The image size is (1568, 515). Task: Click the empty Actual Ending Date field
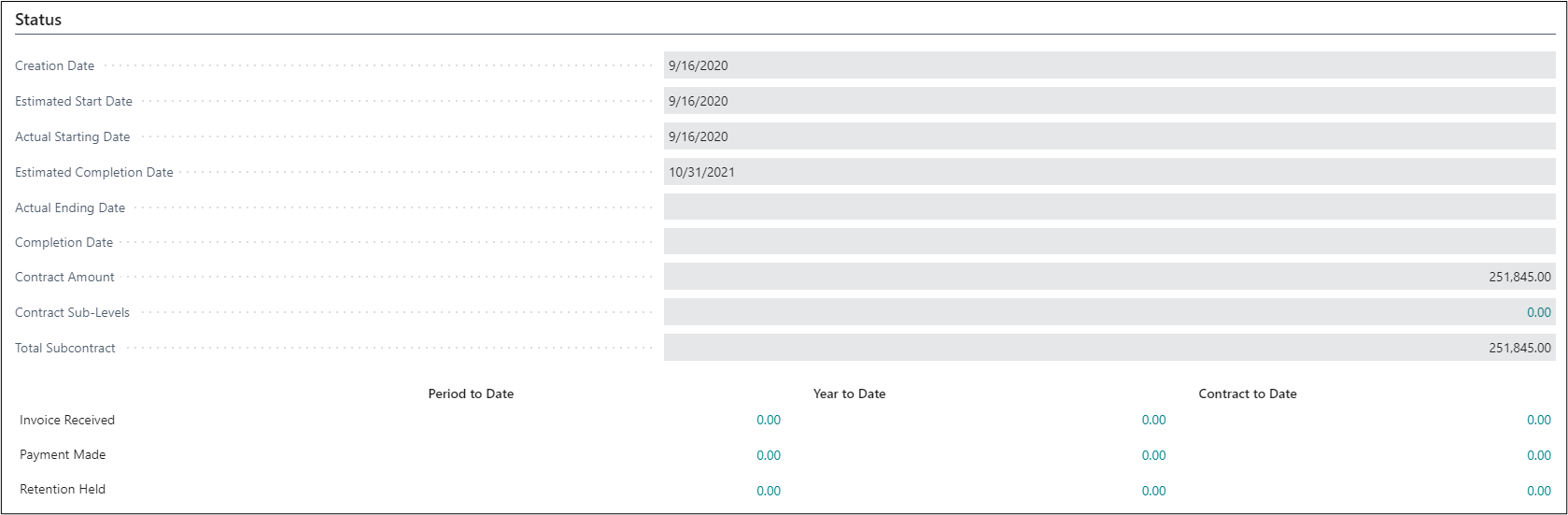coord(1109,207)
